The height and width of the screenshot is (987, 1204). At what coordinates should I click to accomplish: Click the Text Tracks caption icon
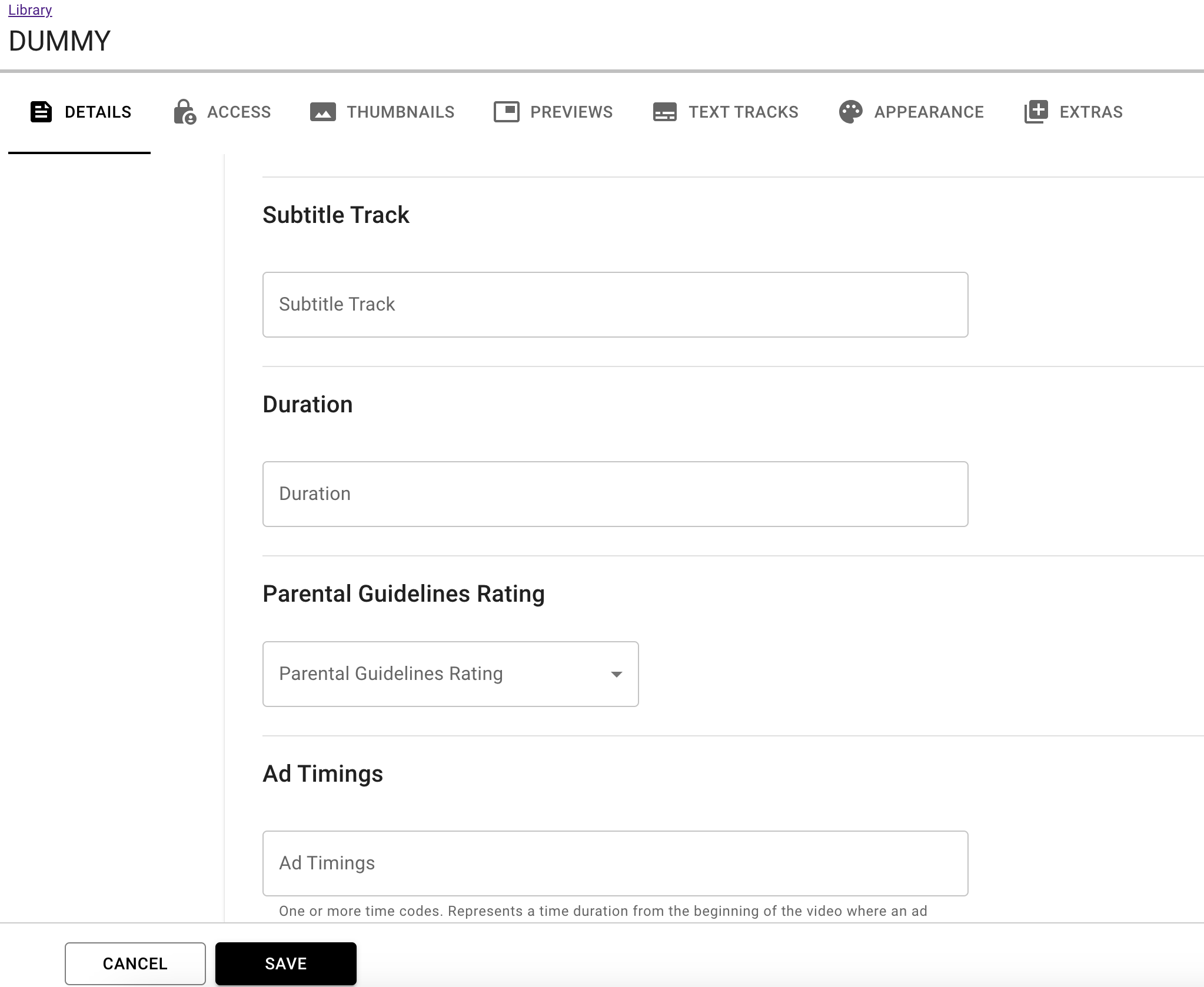[665, 112]
